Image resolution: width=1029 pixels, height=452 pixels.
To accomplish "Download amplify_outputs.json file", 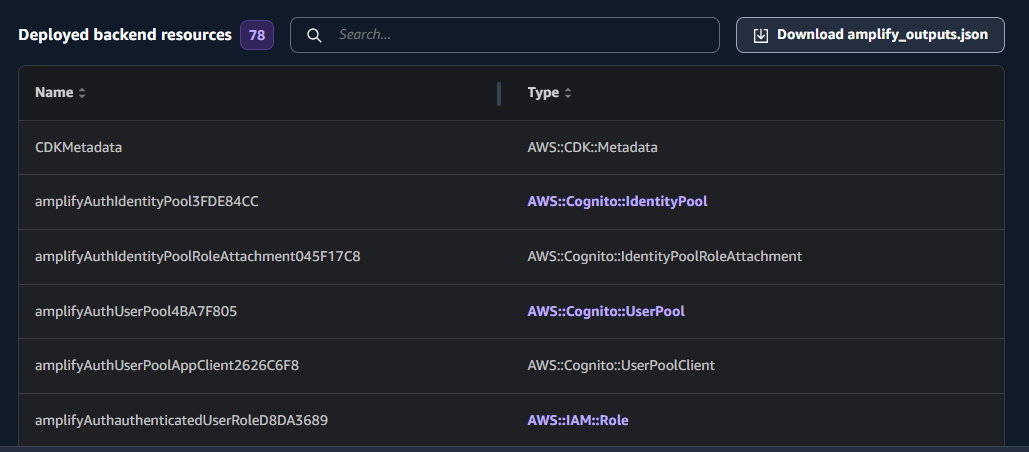I will click(870, 35).
